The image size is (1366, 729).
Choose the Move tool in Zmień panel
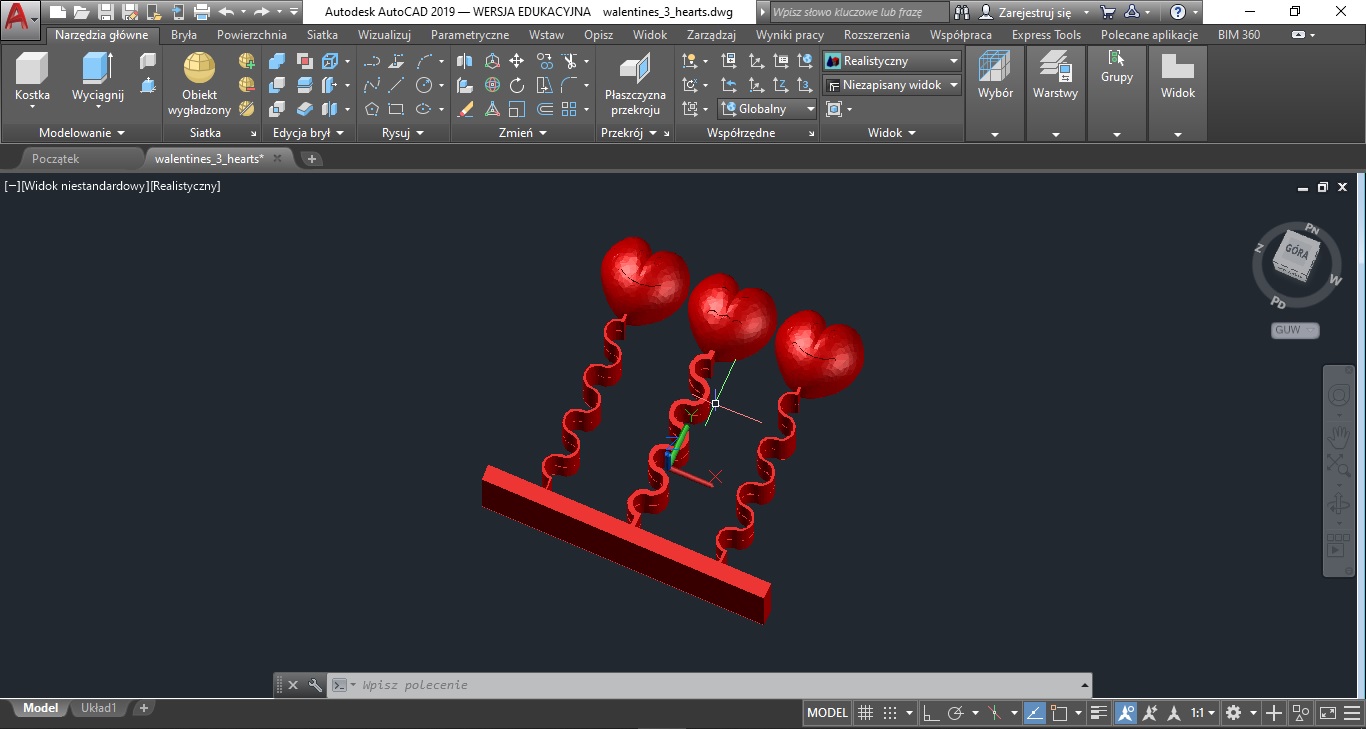click(517, 61)
